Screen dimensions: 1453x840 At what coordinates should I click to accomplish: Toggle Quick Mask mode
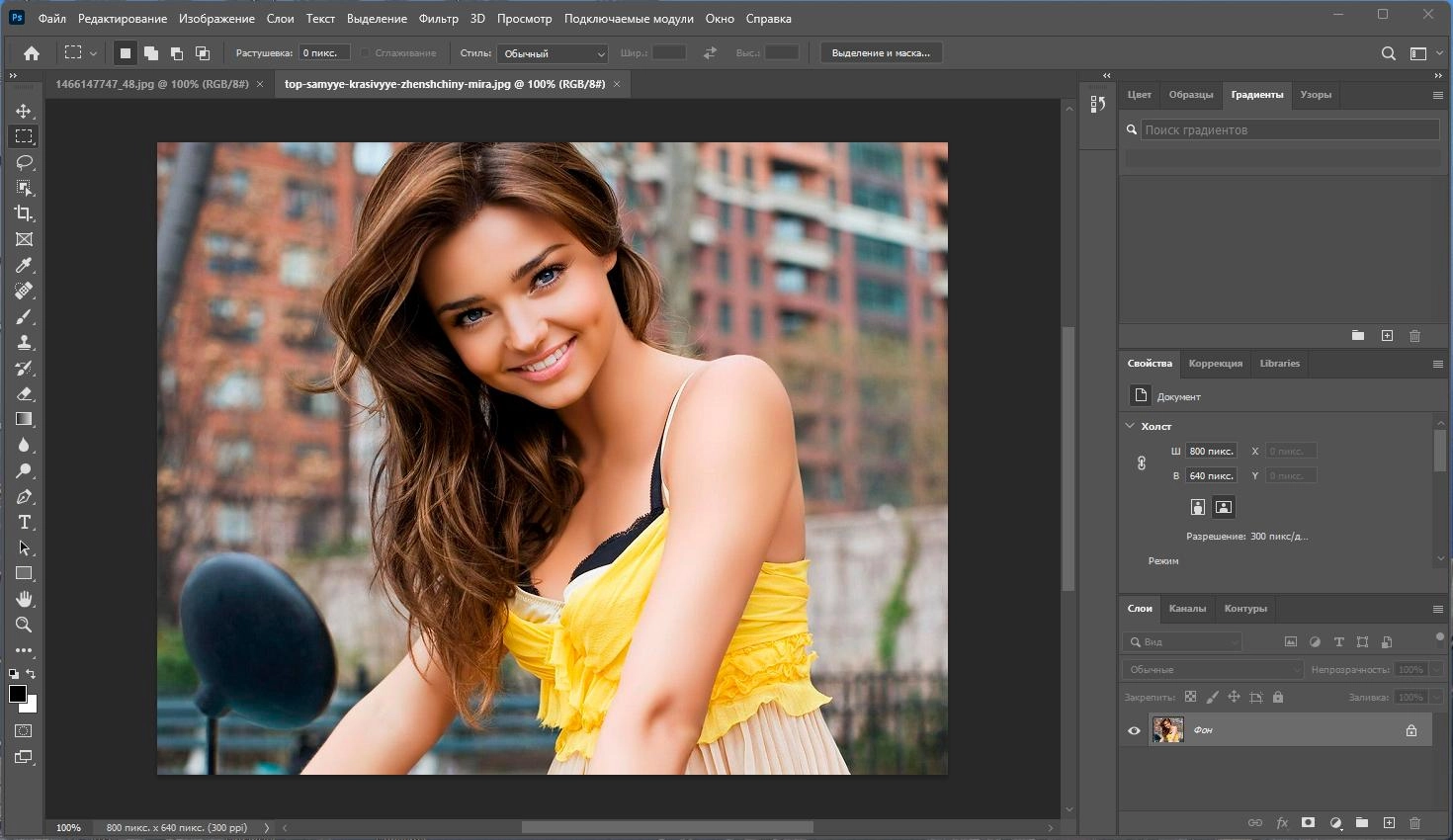pyautogui.click(x=24, y=731)
